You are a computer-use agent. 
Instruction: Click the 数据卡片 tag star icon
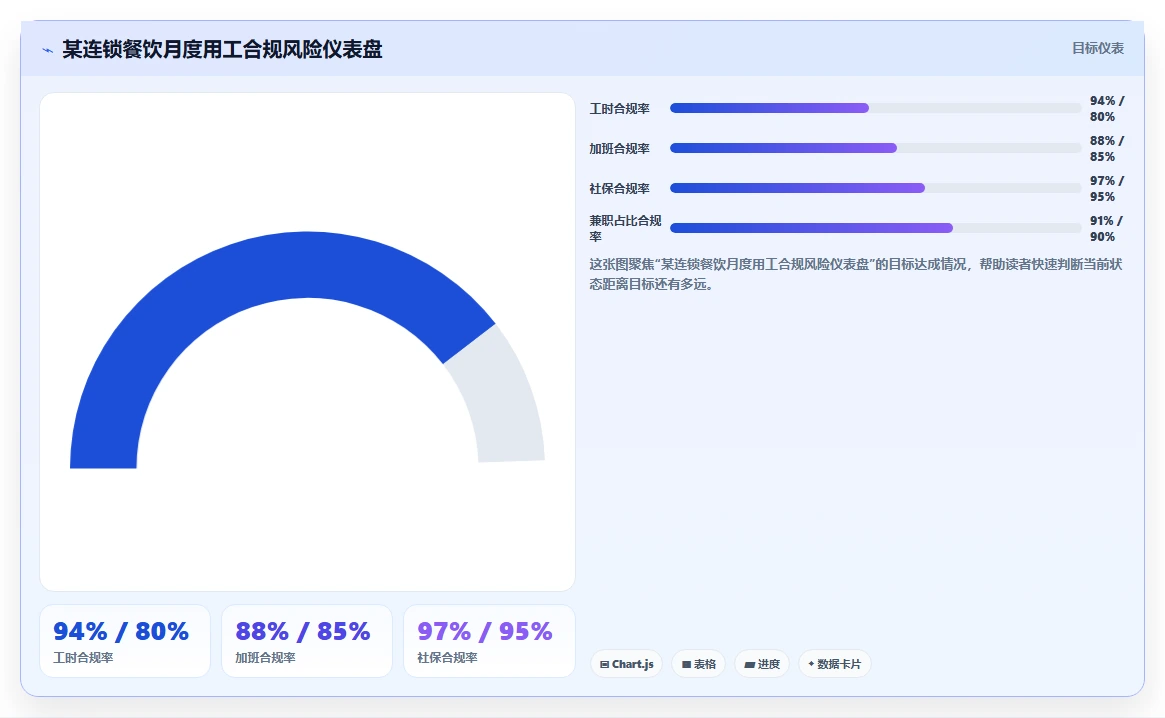[811, 664]
